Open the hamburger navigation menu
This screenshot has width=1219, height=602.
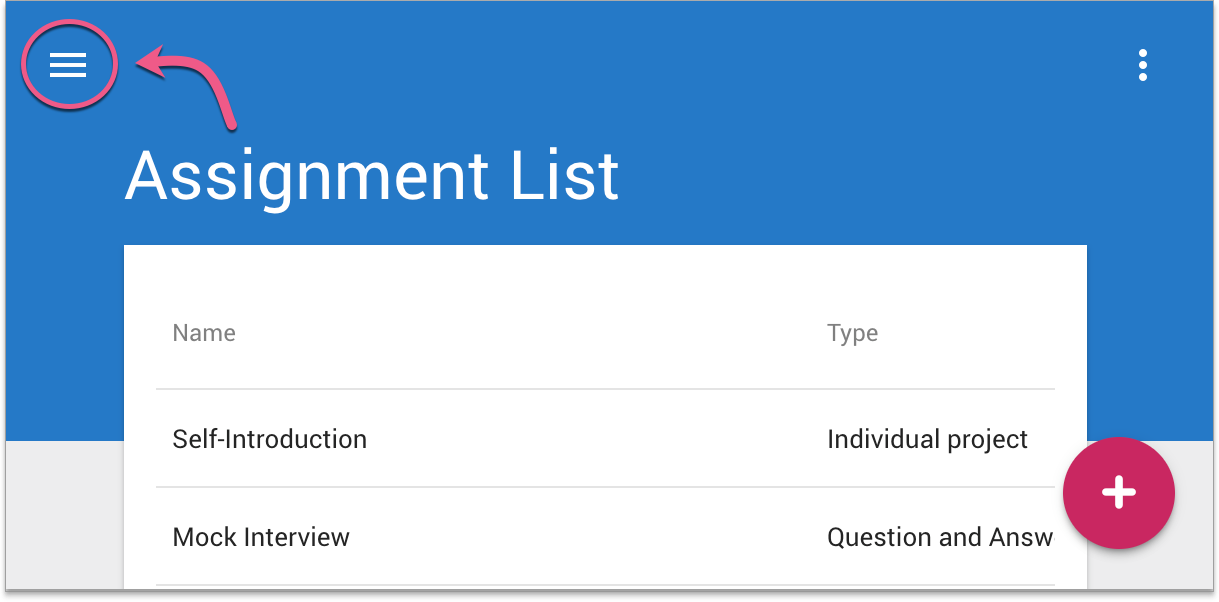[68, 66]
